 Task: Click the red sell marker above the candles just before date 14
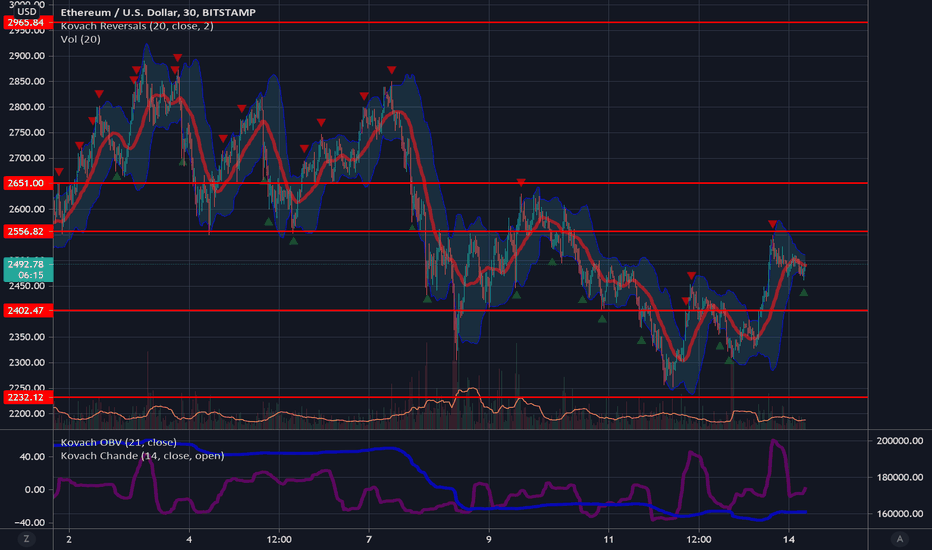tap(772, 224)
